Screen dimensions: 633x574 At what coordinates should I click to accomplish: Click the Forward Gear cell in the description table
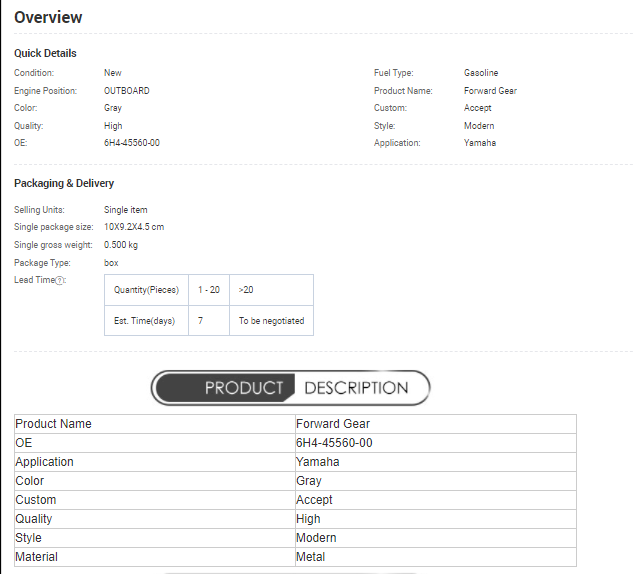333,424
